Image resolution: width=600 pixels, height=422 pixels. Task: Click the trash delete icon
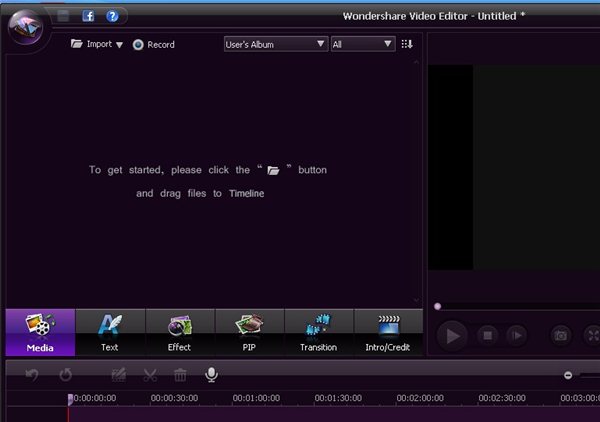tap(180, 375)
